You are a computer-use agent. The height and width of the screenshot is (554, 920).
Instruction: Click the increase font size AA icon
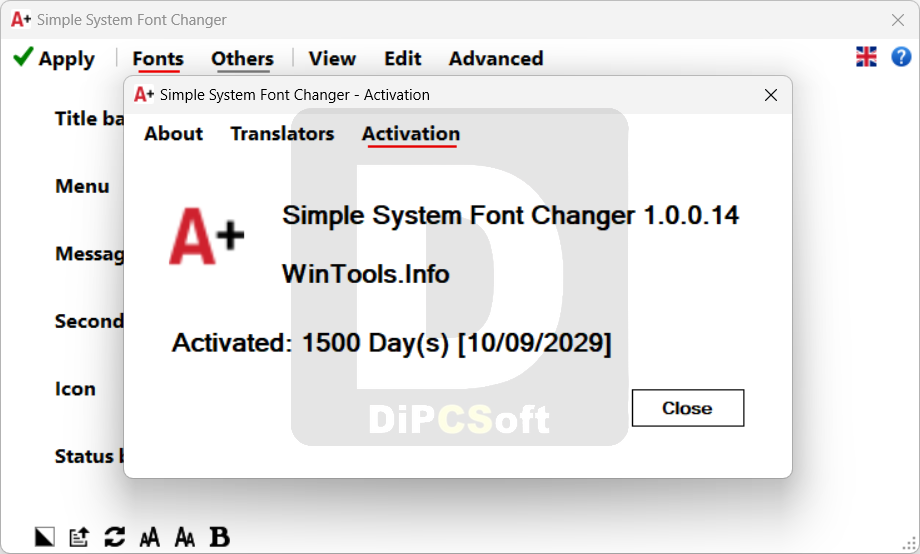(150, 536)
